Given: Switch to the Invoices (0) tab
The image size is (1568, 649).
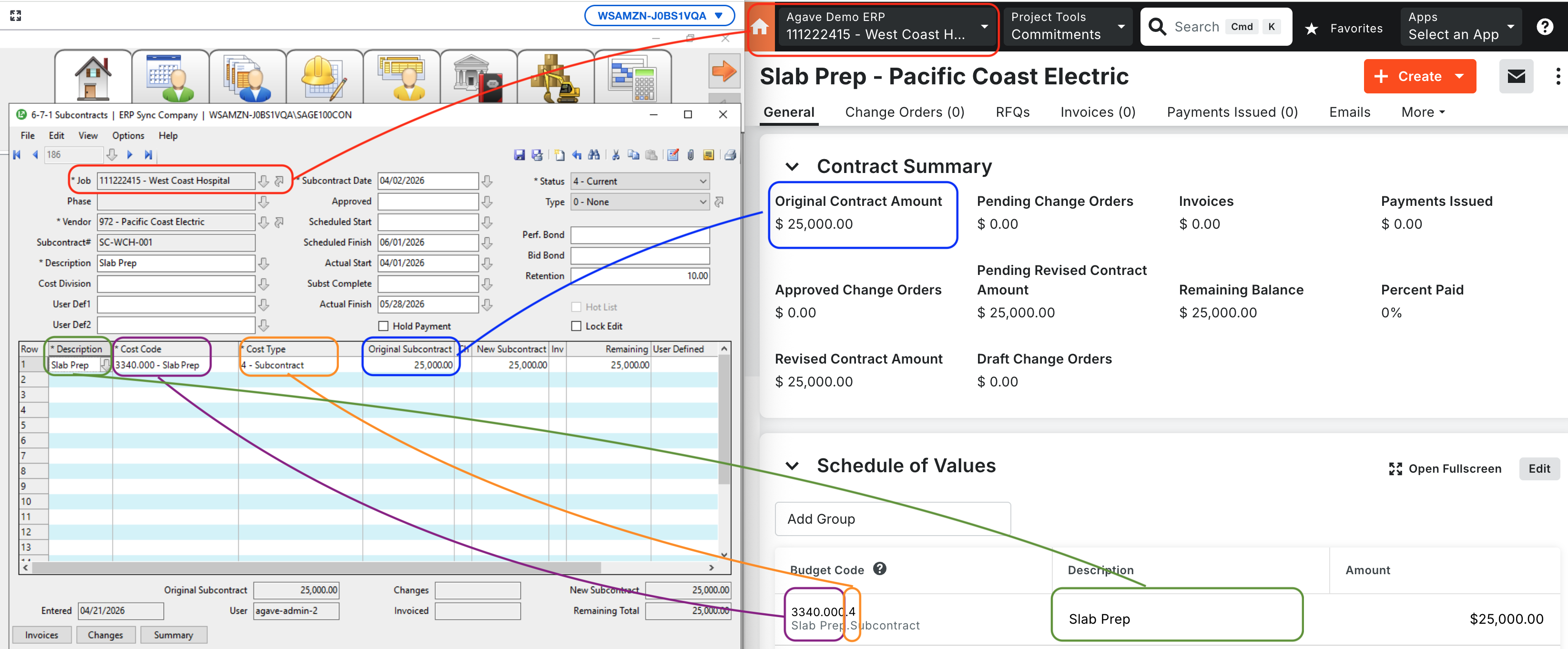Looking at the screenshot, I should (x=1098, y=112).
